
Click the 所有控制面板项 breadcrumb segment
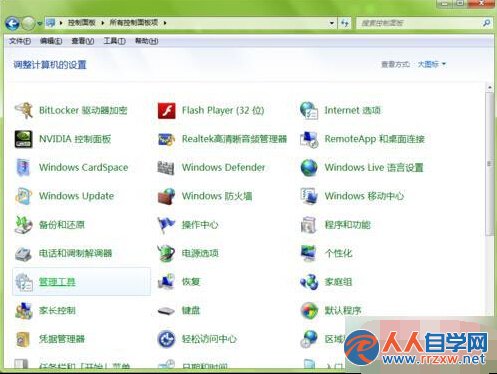pyautogui.click(x=134, y=23)
